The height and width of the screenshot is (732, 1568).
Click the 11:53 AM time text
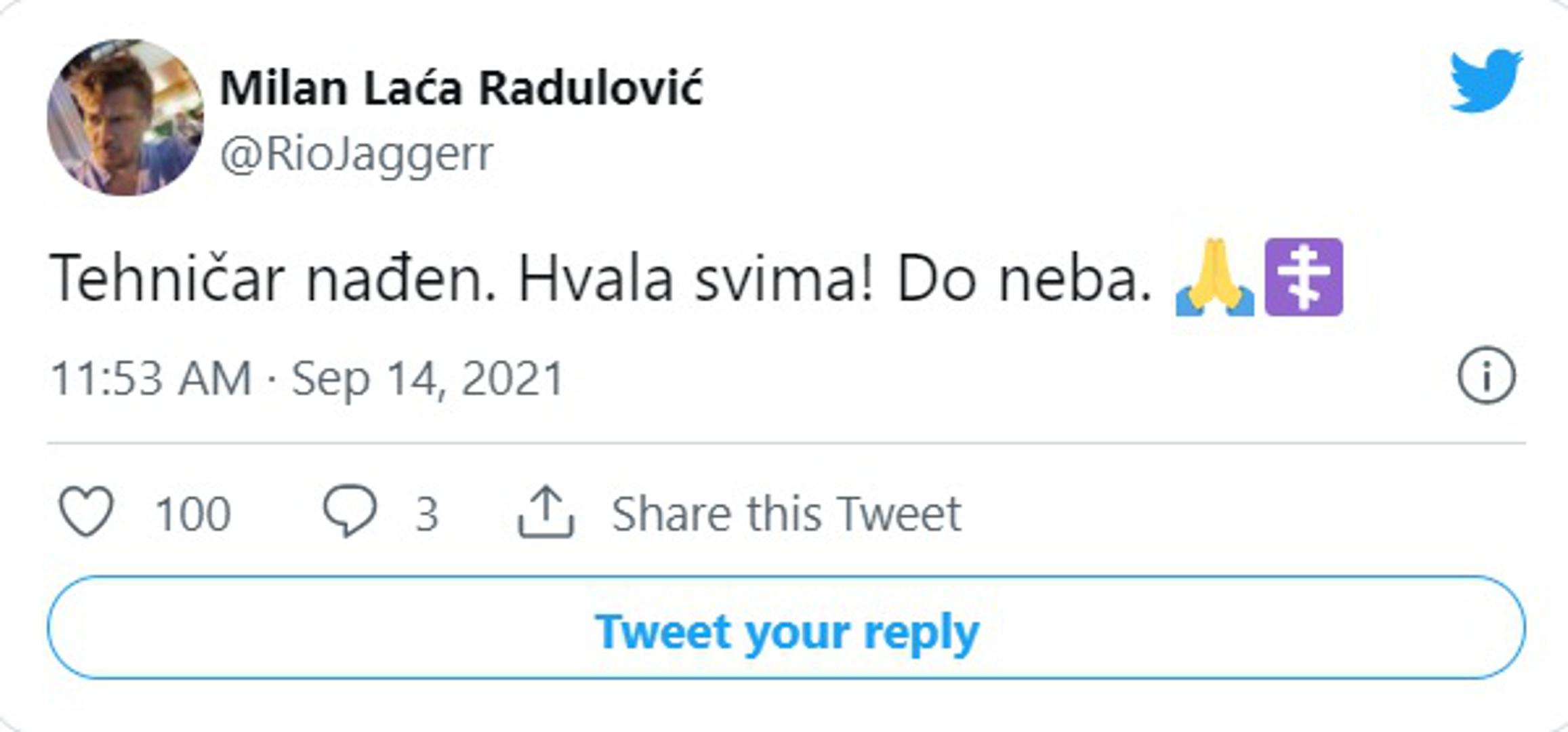pyautogui.click(x=151, y=378)
